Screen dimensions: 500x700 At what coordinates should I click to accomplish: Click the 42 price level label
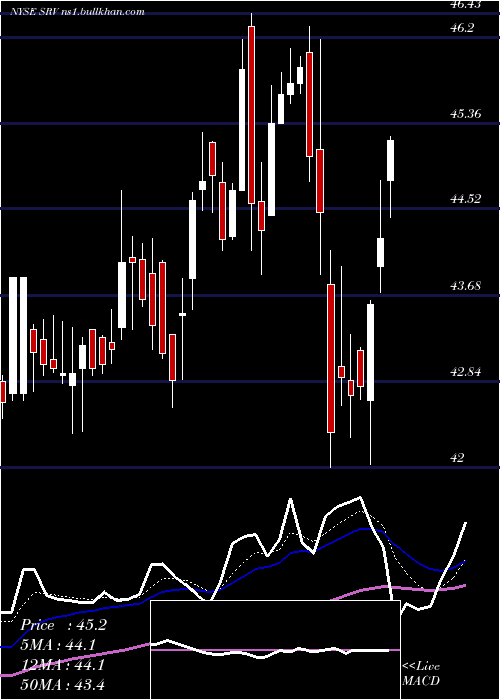coord(458,458)
